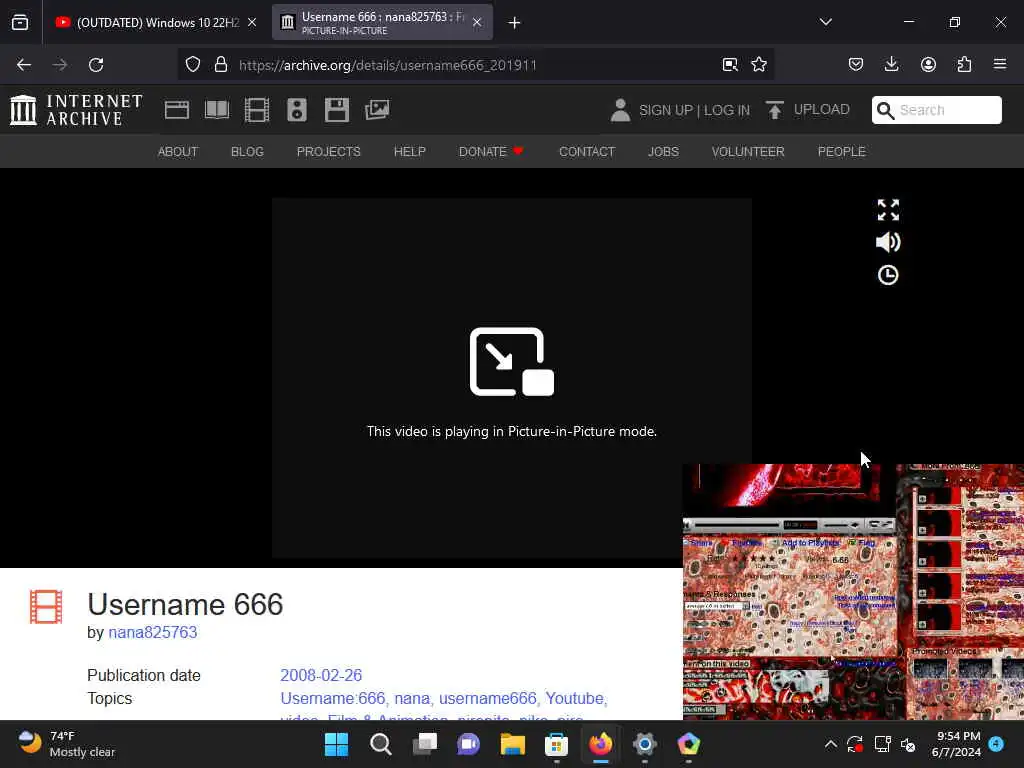This screenshot has width=1024, height=768.
Task: Open the Texts/books media icon
Action: [217, 110]
